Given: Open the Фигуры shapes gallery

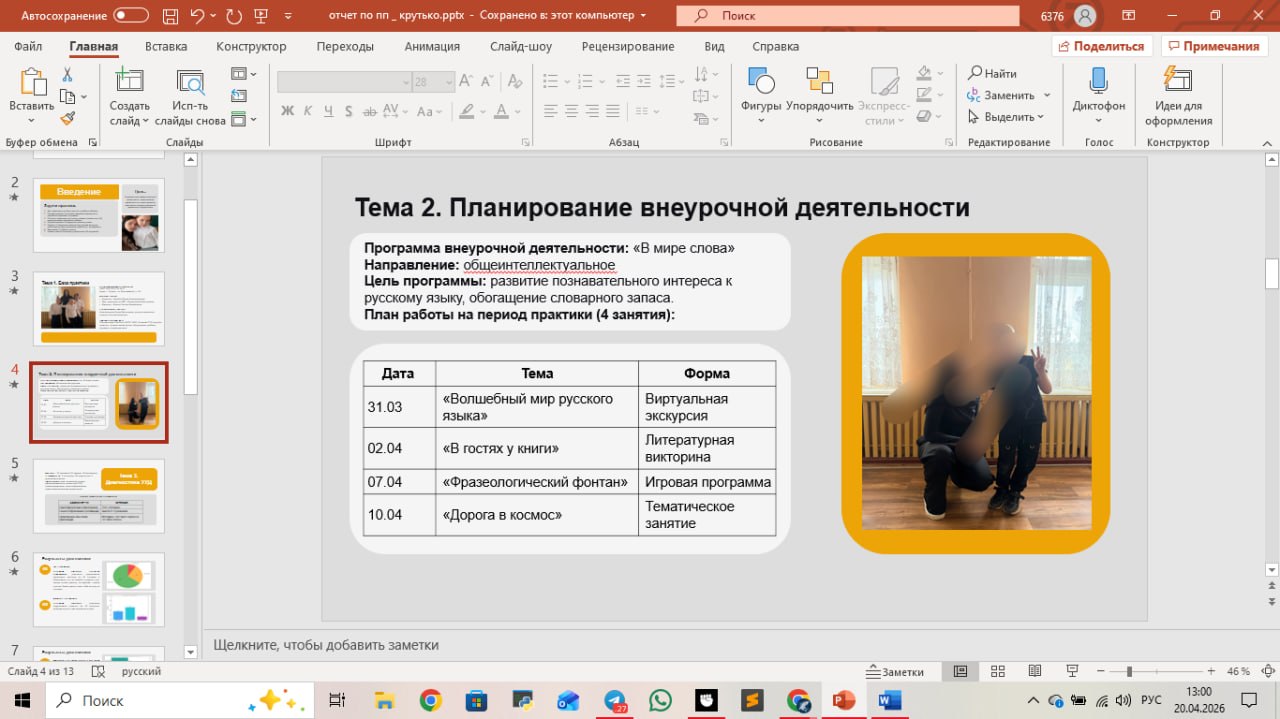Looking at the screenshot, I should tap(761, 82).
